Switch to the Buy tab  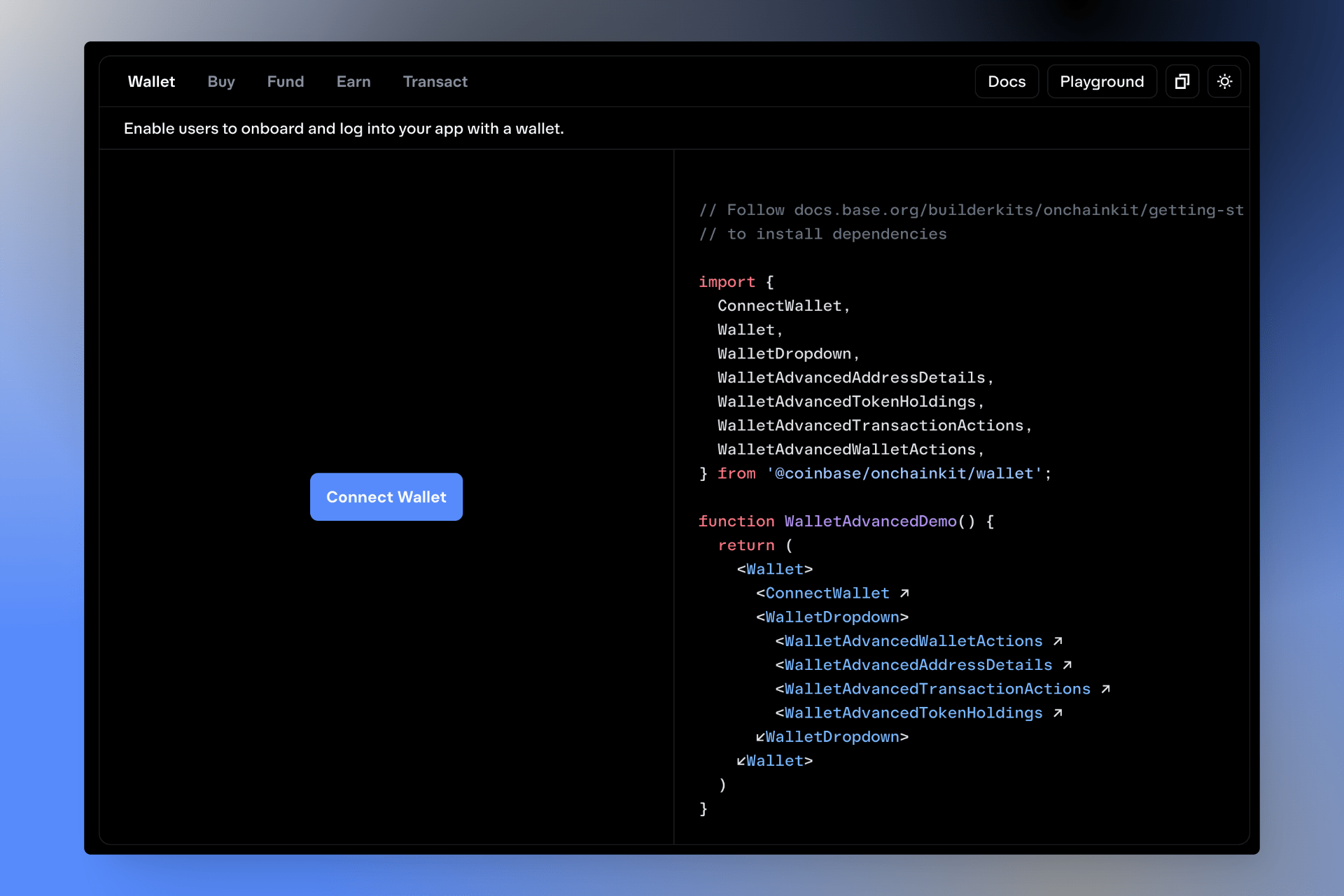[x=220, y=81]
